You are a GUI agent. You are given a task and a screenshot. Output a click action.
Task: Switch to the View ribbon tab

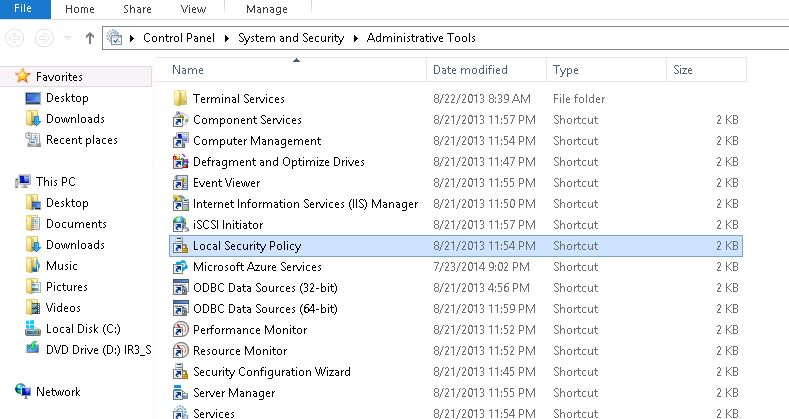193,9
